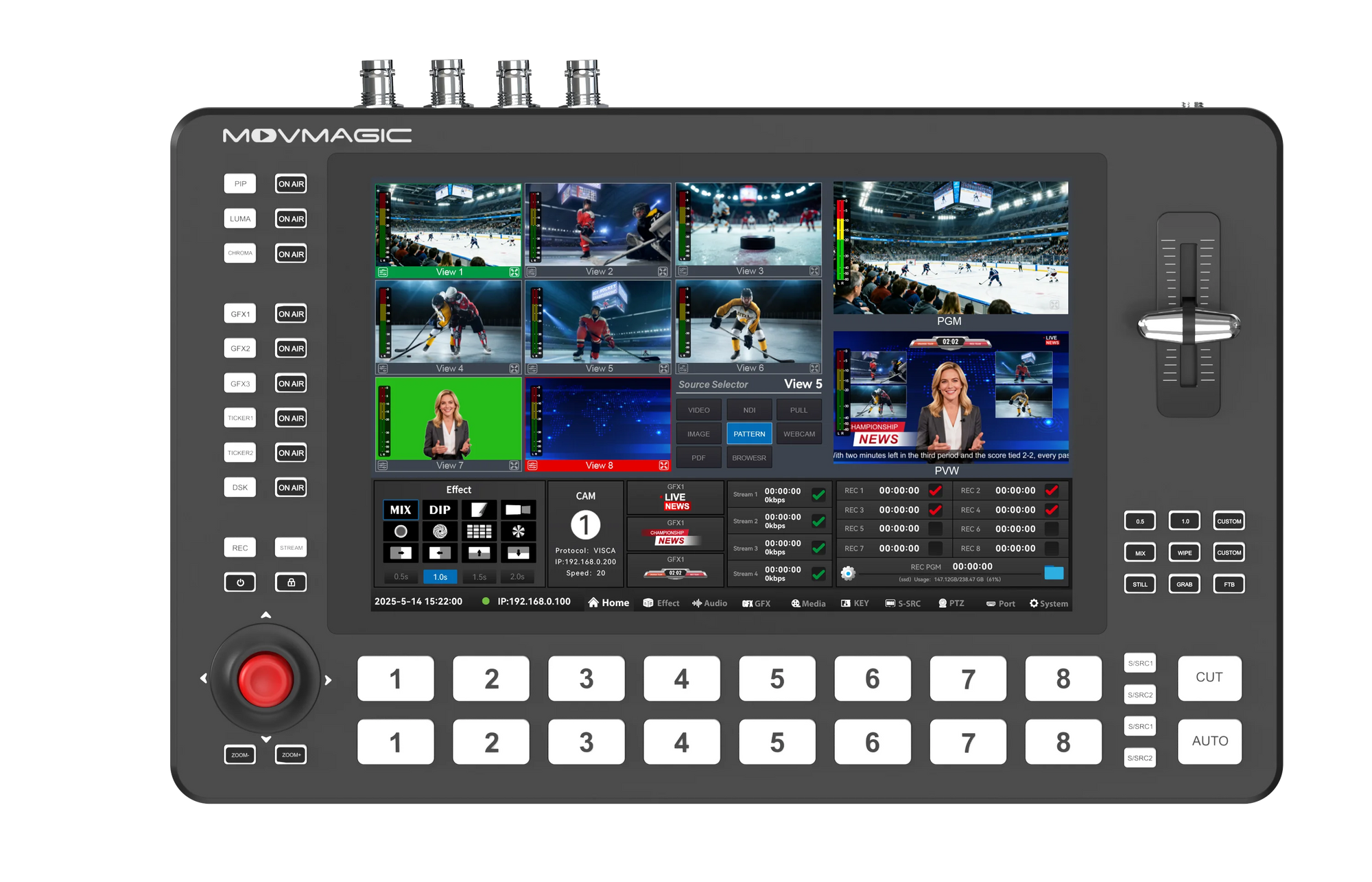Toggle ON AIR button beside DSK
The image size is (1372, 882).
[291, 488]
